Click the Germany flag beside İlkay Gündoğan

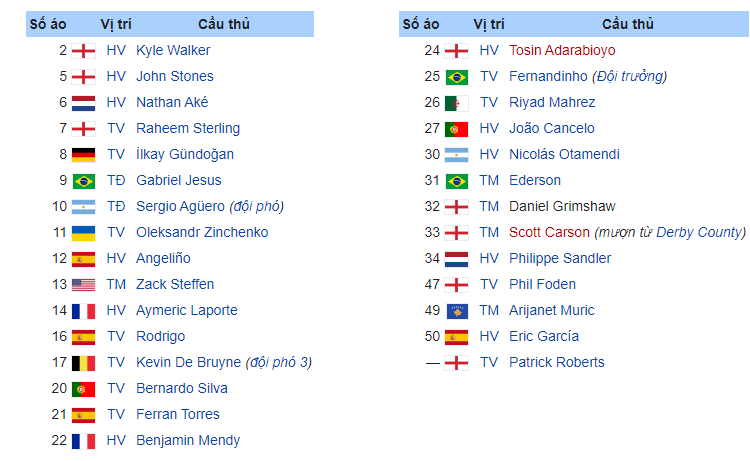(84, 154)
